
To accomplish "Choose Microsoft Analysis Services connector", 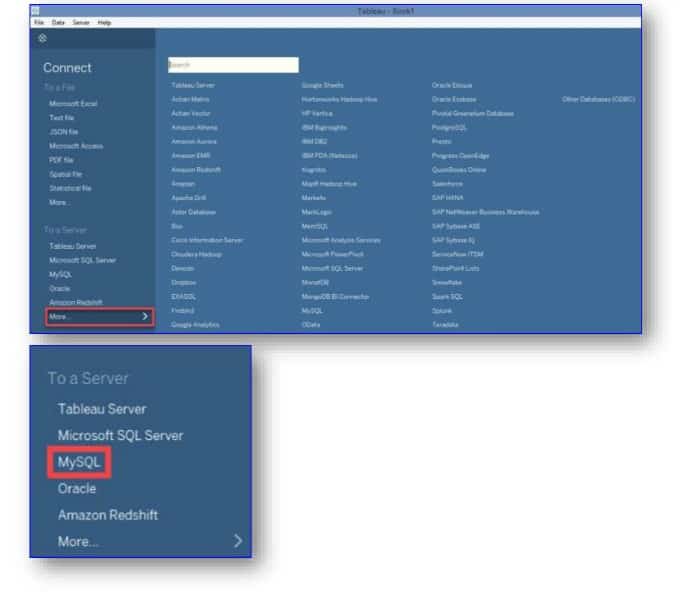I will tap(341, 240).
